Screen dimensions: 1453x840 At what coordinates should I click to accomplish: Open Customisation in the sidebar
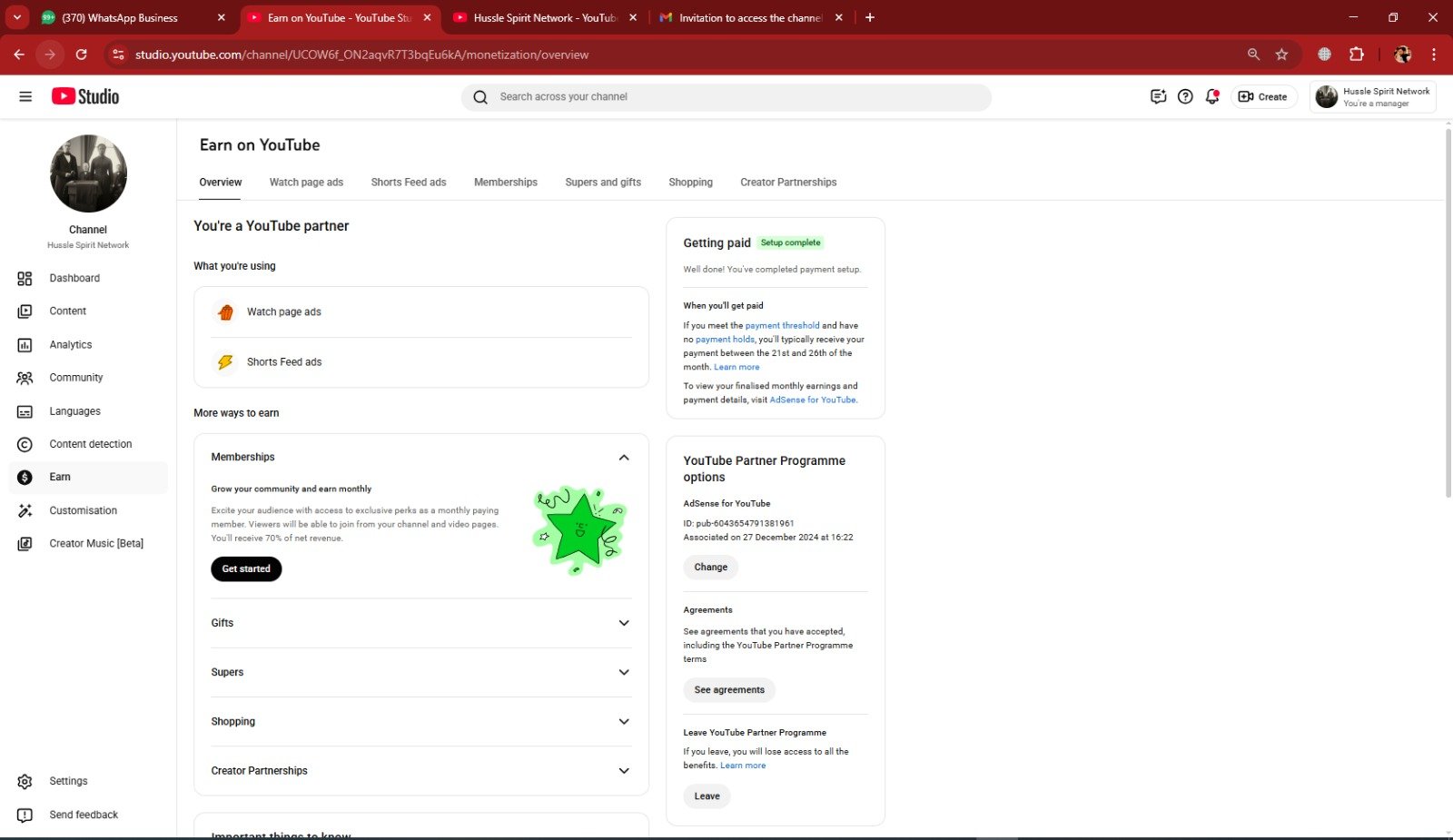(x=83, y=510)
